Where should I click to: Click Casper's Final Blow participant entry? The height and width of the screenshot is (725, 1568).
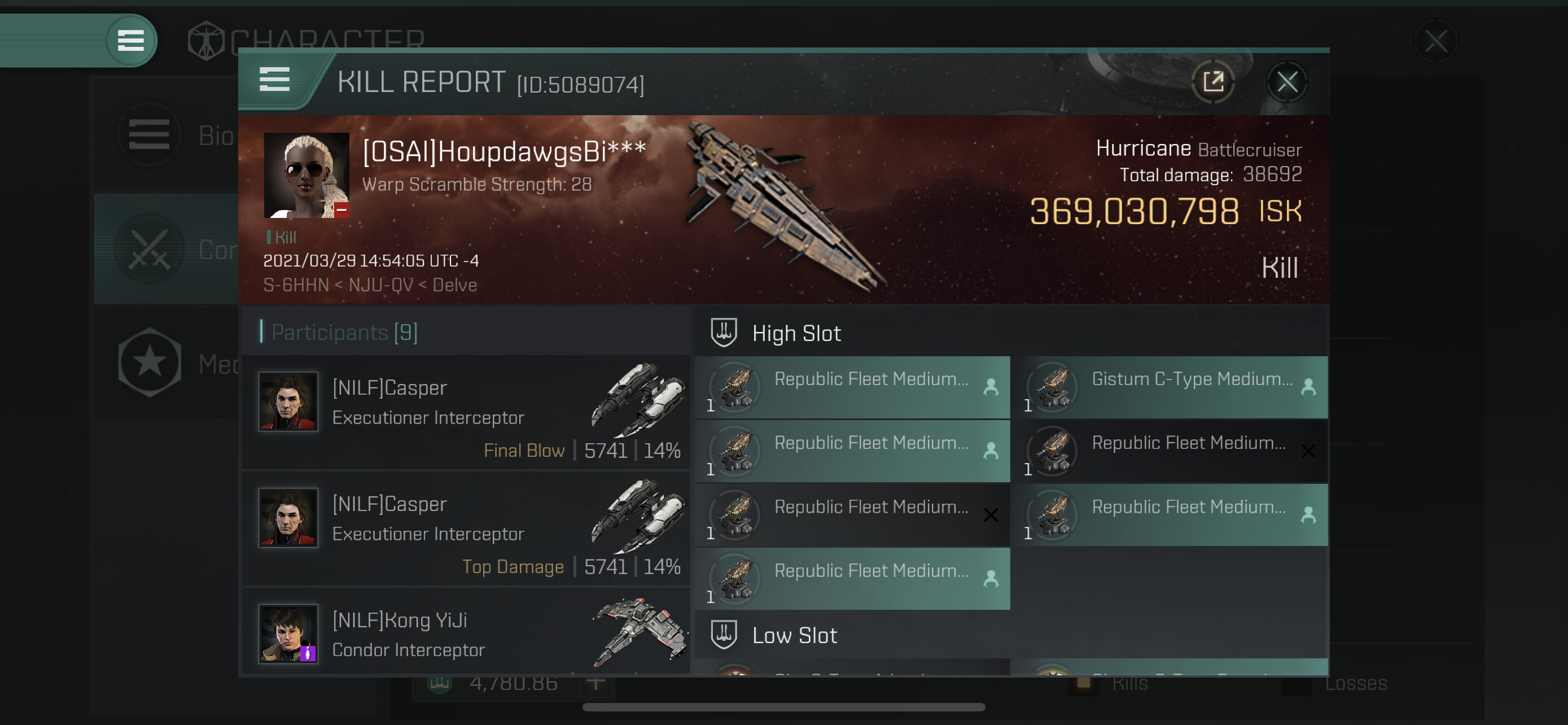coord(466,413)
